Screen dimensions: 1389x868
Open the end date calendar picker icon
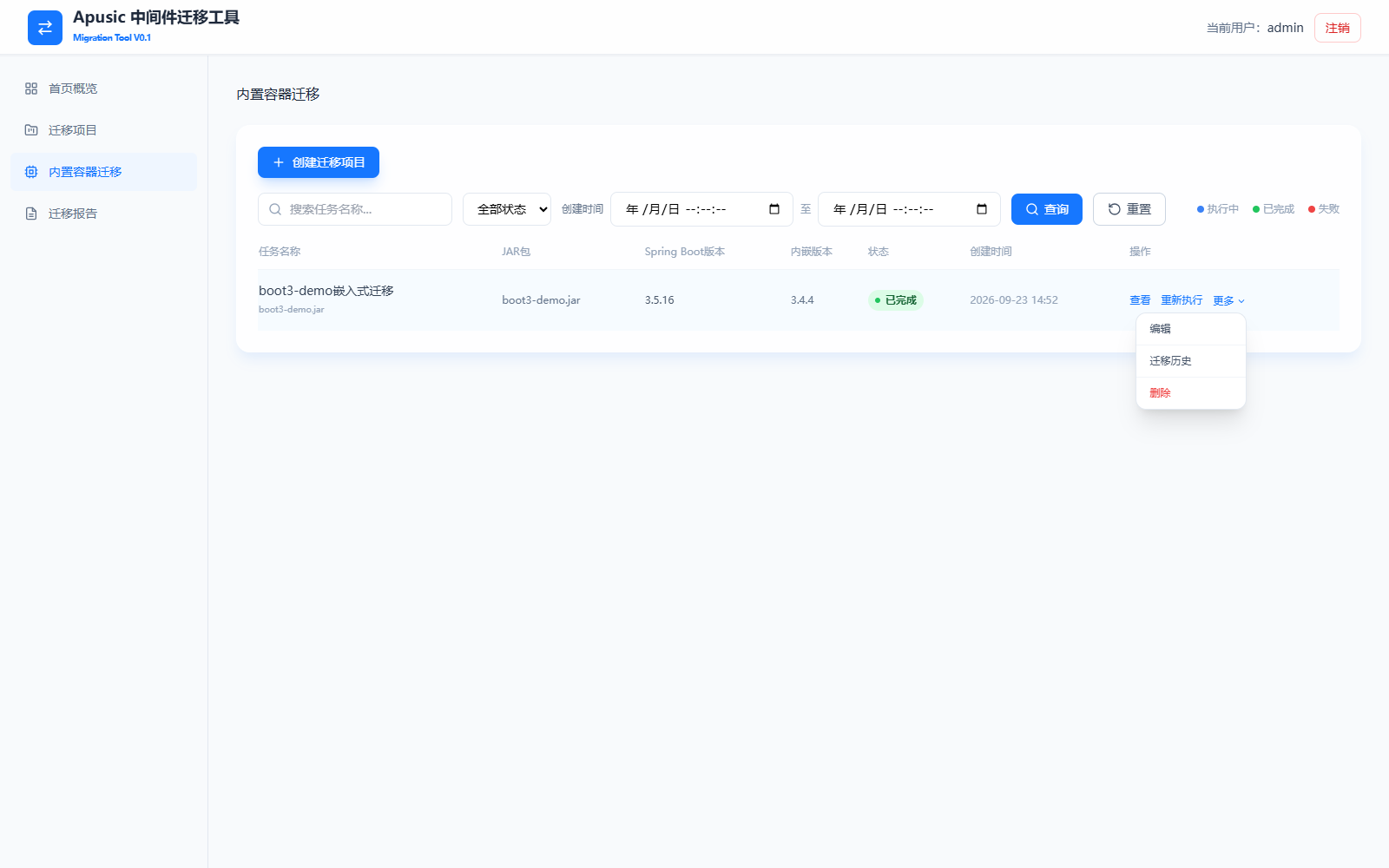click(982, 209)
